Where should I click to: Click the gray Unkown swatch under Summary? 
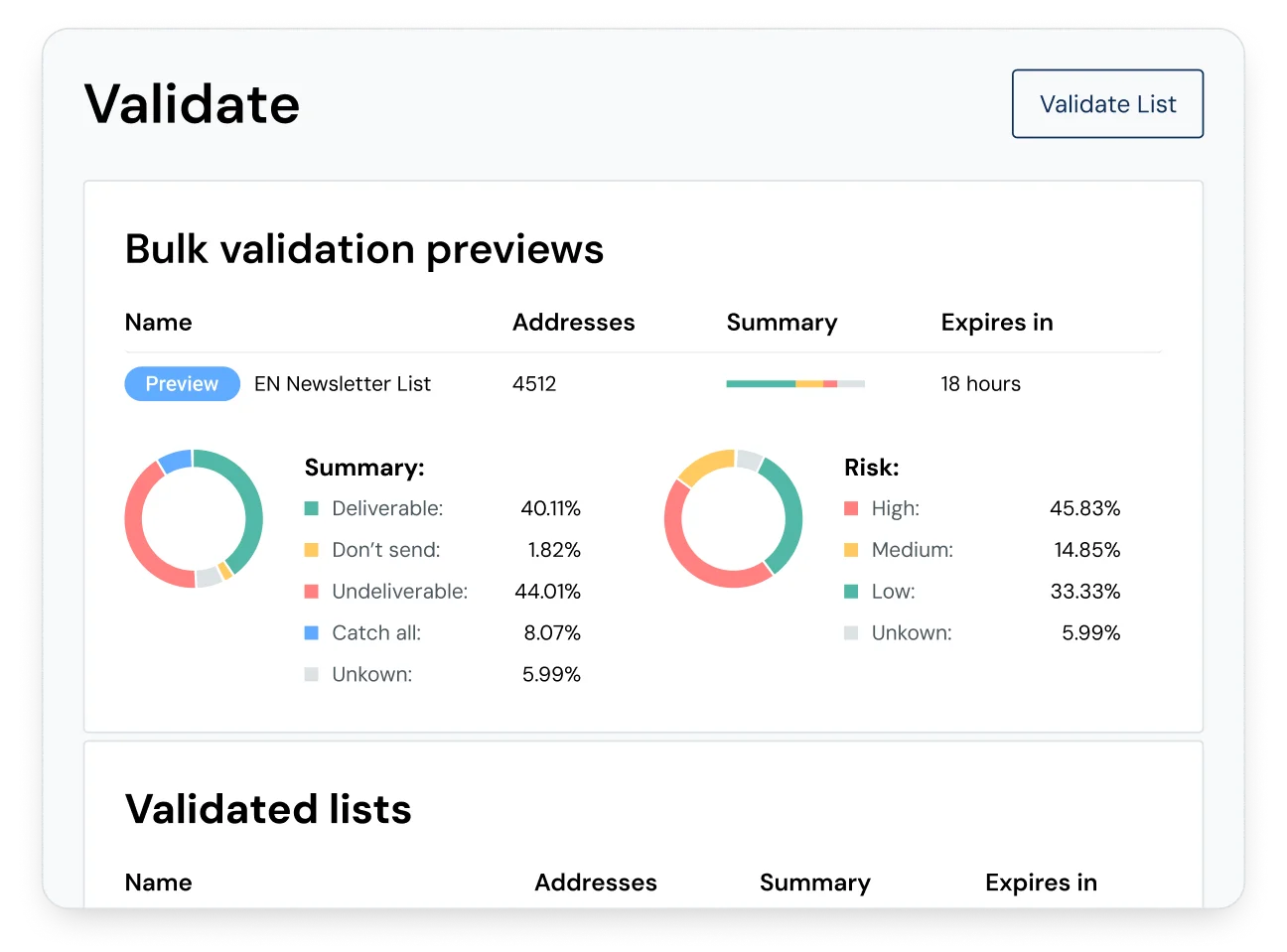[311, 675]
